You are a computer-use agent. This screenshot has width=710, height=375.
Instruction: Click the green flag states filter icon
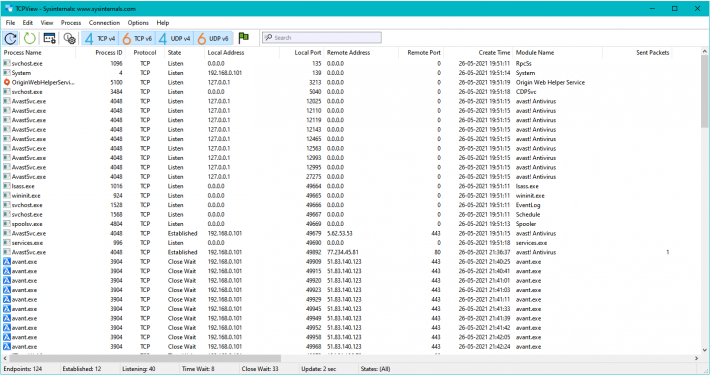[x=244, y=38]
